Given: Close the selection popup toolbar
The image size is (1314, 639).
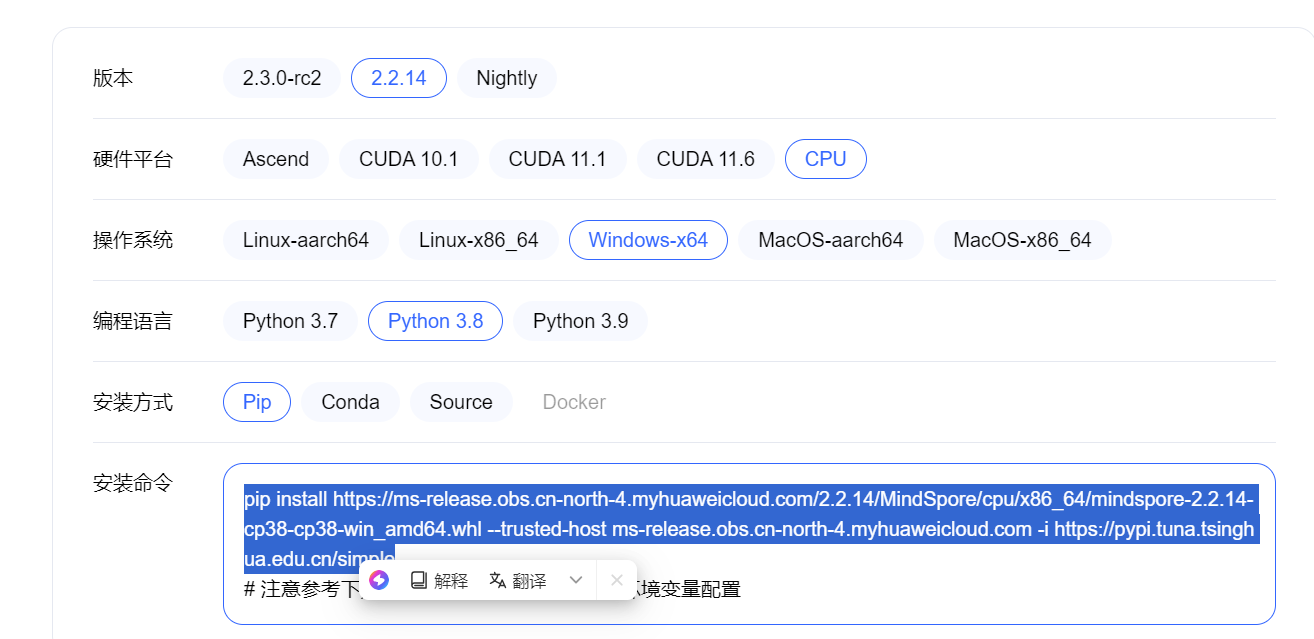Looking at the screenshot, I should 617,580.
